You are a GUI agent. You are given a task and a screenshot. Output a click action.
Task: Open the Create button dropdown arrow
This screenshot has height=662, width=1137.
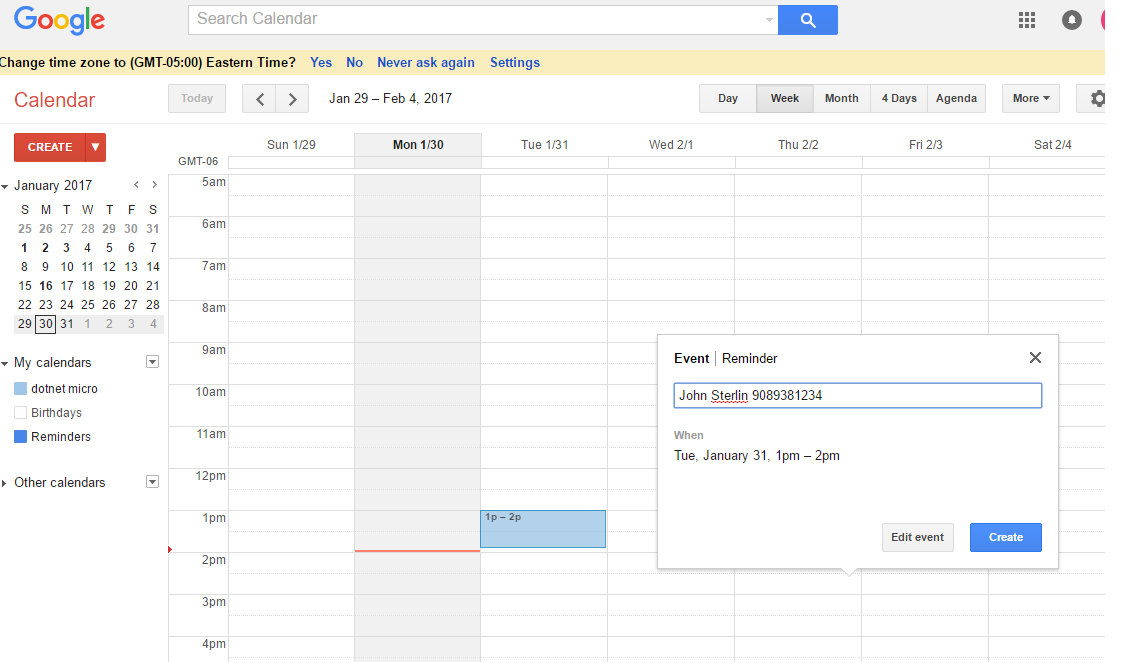[x=96, y=147]
